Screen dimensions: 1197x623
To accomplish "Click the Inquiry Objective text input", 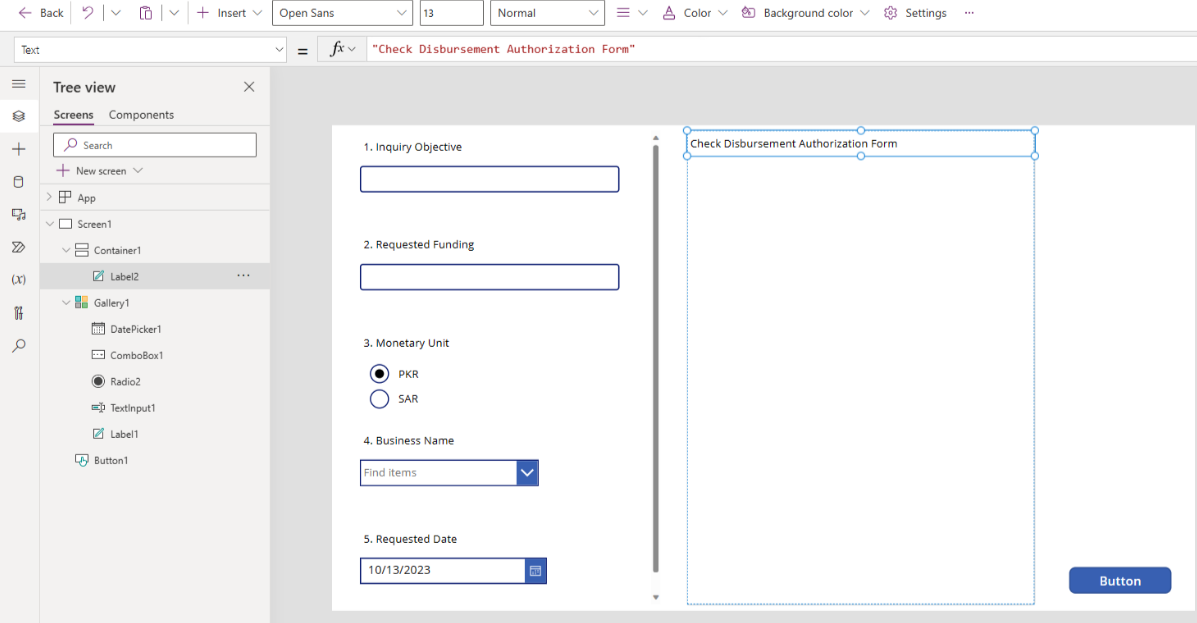I will tap(489, 179).
